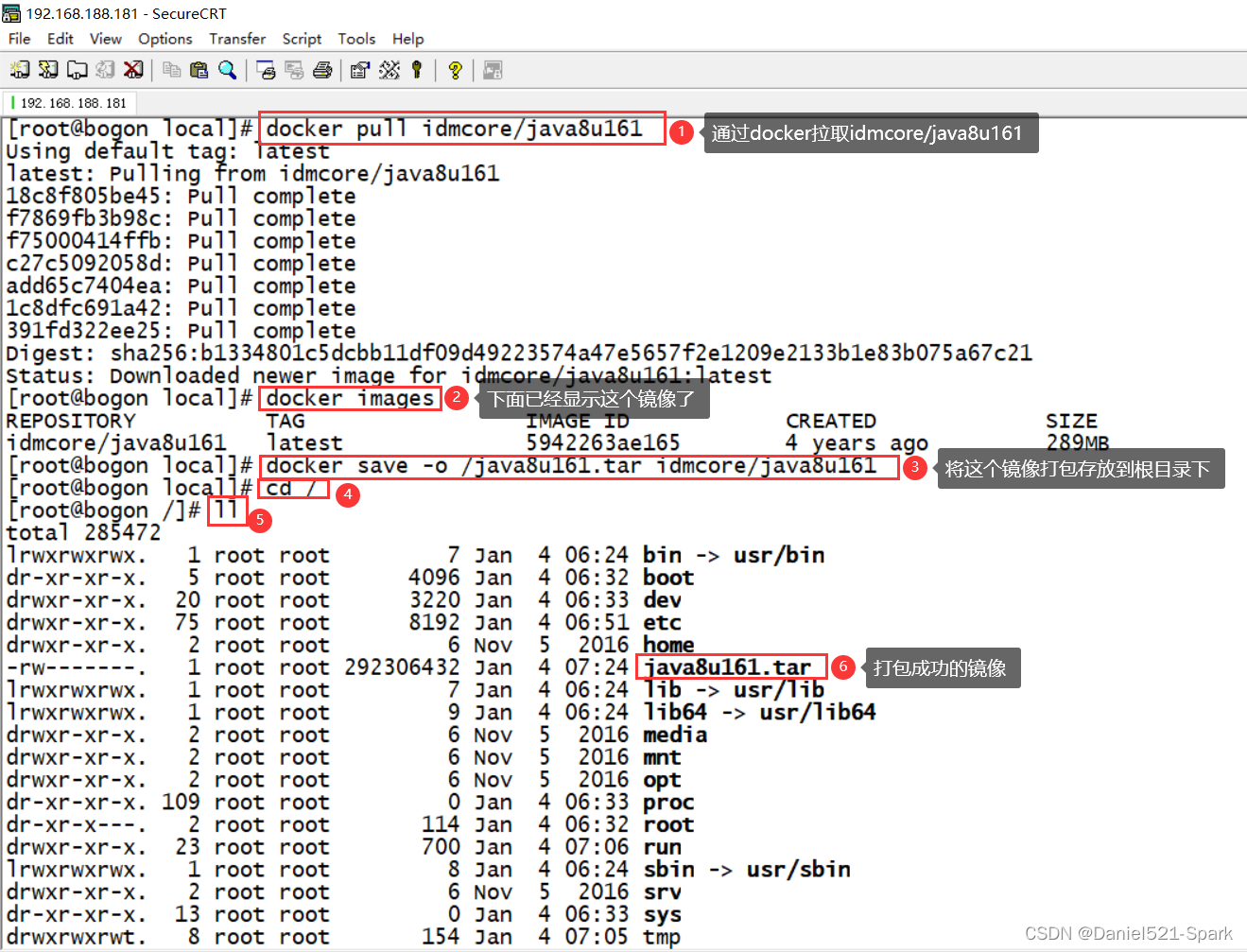This screenshot has height=952, width=1247.
Task: Click the 'home' directory name
Action: coord(668,645)
